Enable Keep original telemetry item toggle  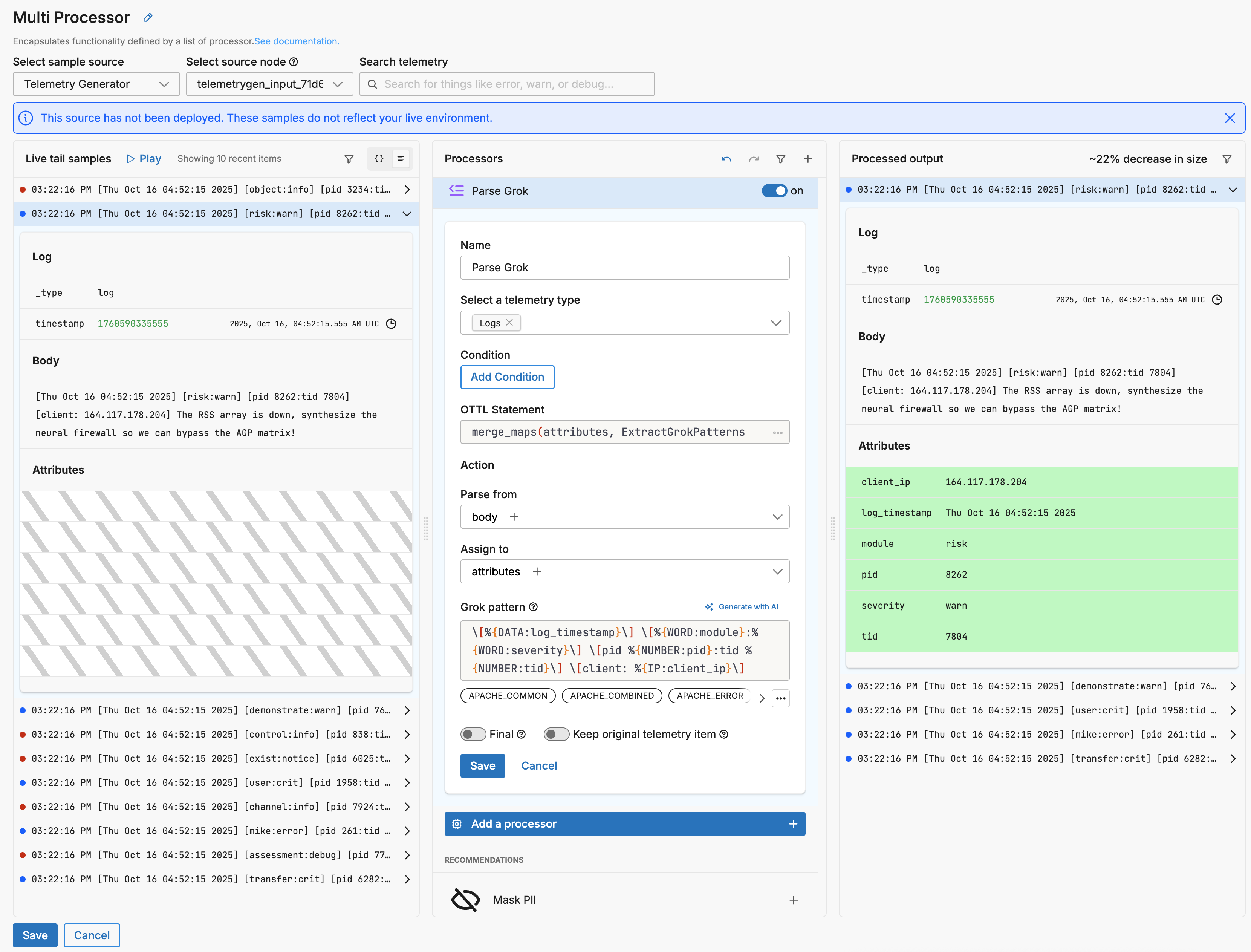[556, 735]
